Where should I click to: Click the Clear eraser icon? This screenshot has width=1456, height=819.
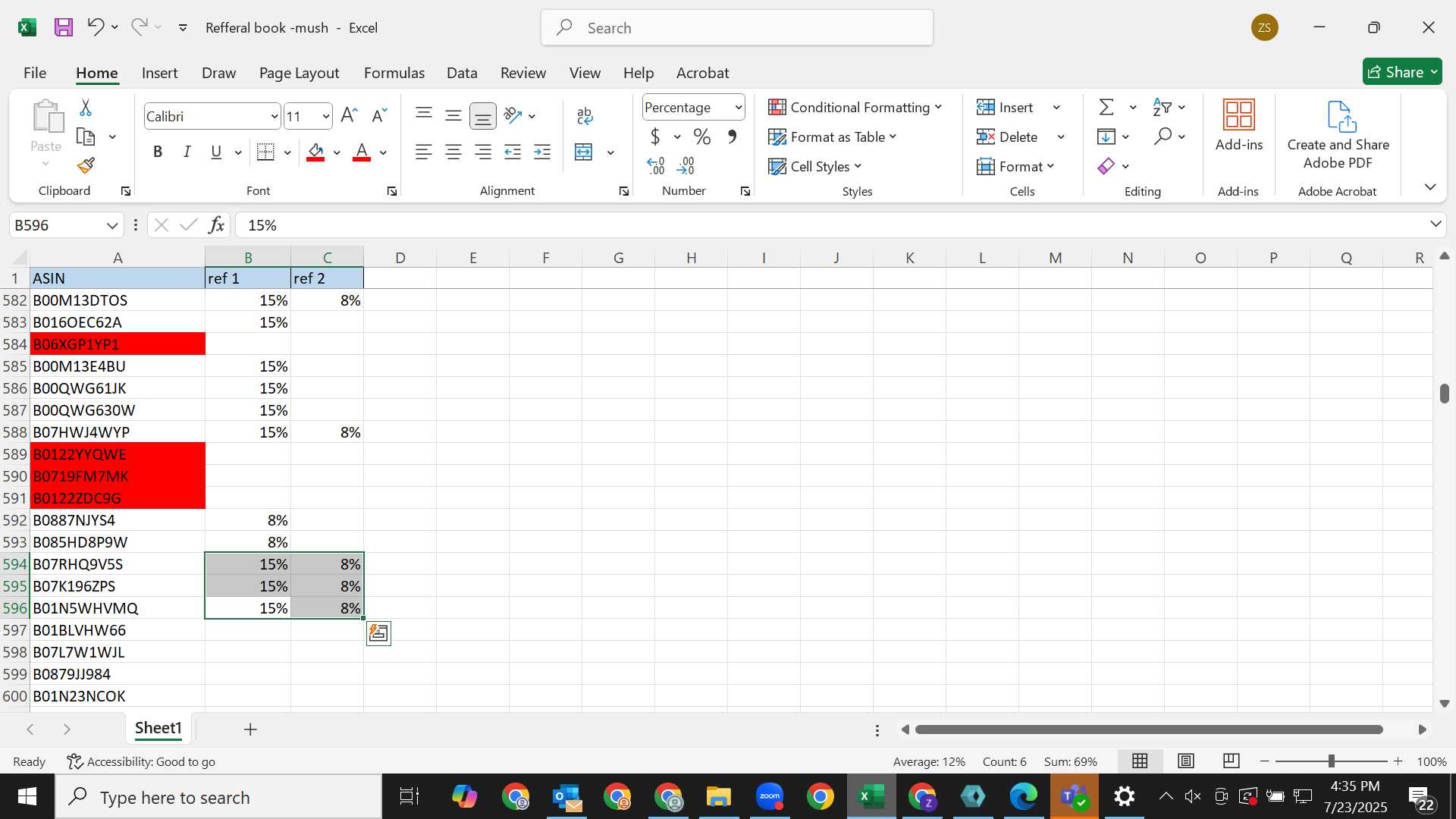click(x=1106, y=166)
